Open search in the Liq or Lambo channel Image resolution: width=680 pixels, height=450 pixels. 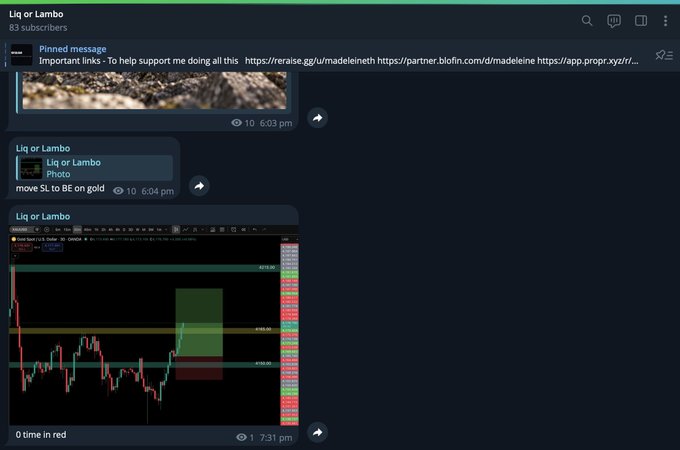pos(587,20)
